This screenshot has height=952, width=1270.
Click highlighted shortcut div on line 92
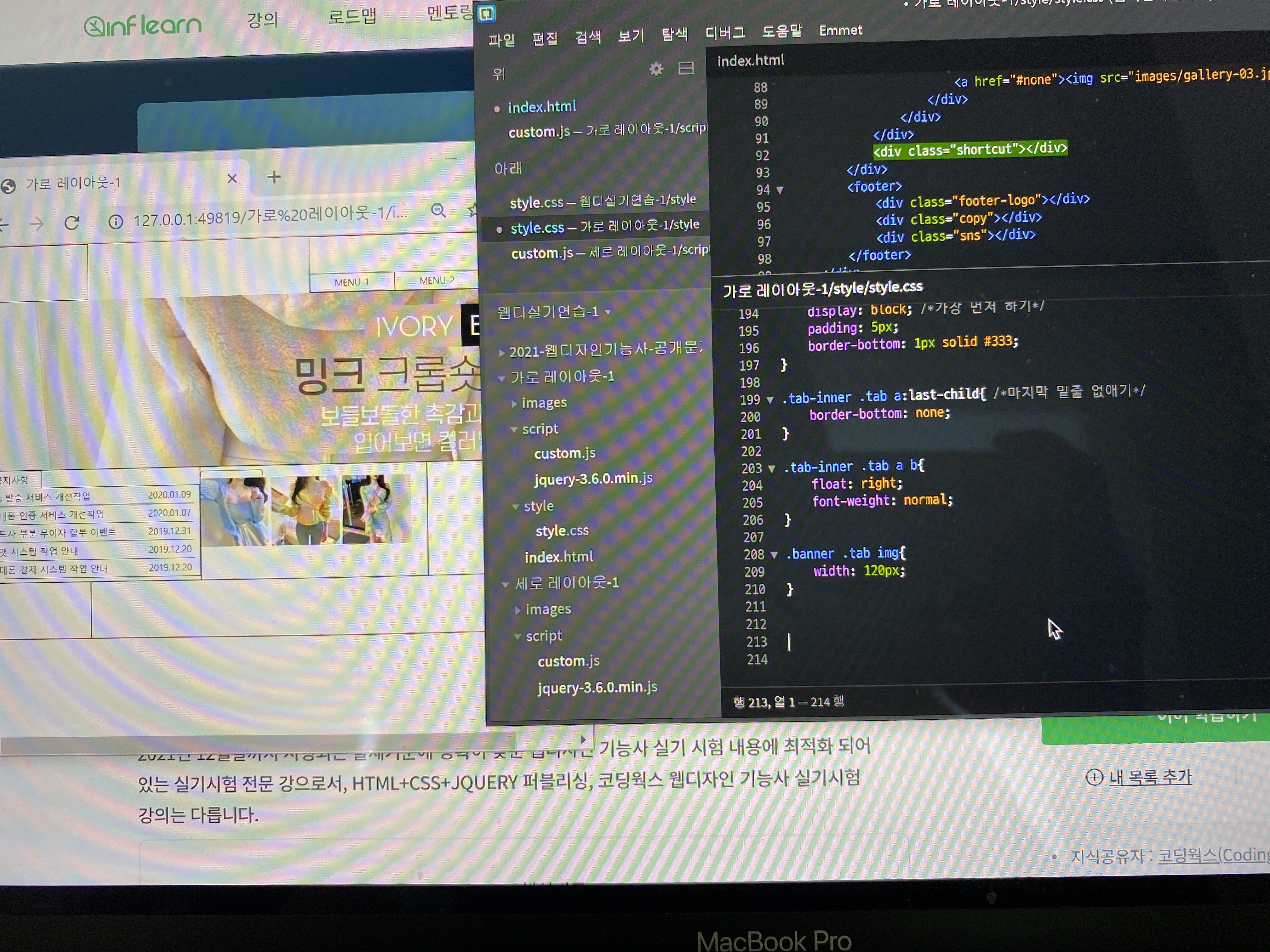[x=970, y=149]
